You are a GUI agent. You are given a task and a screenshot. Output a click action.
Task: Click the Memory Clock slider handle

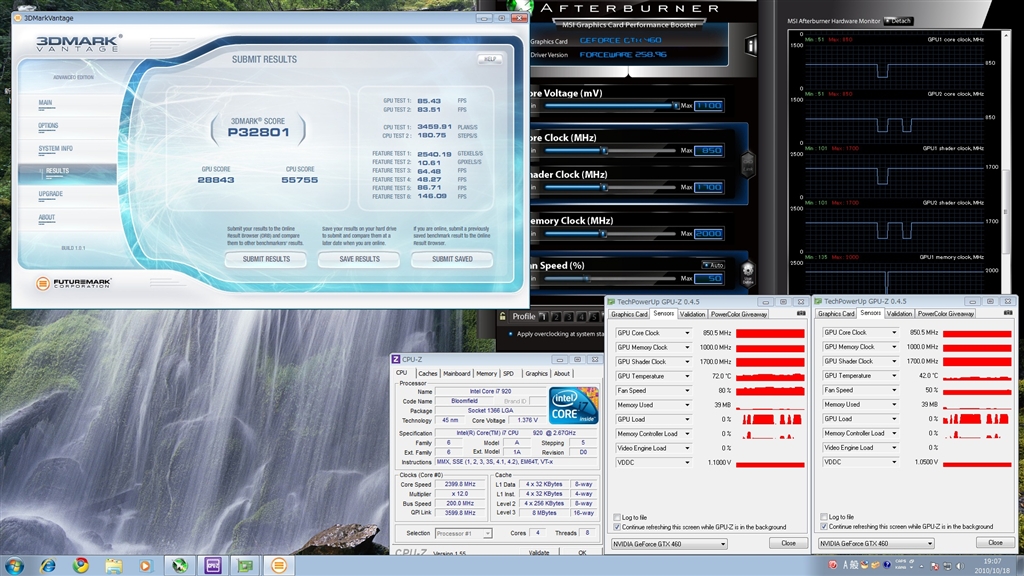tap(603, 233)
